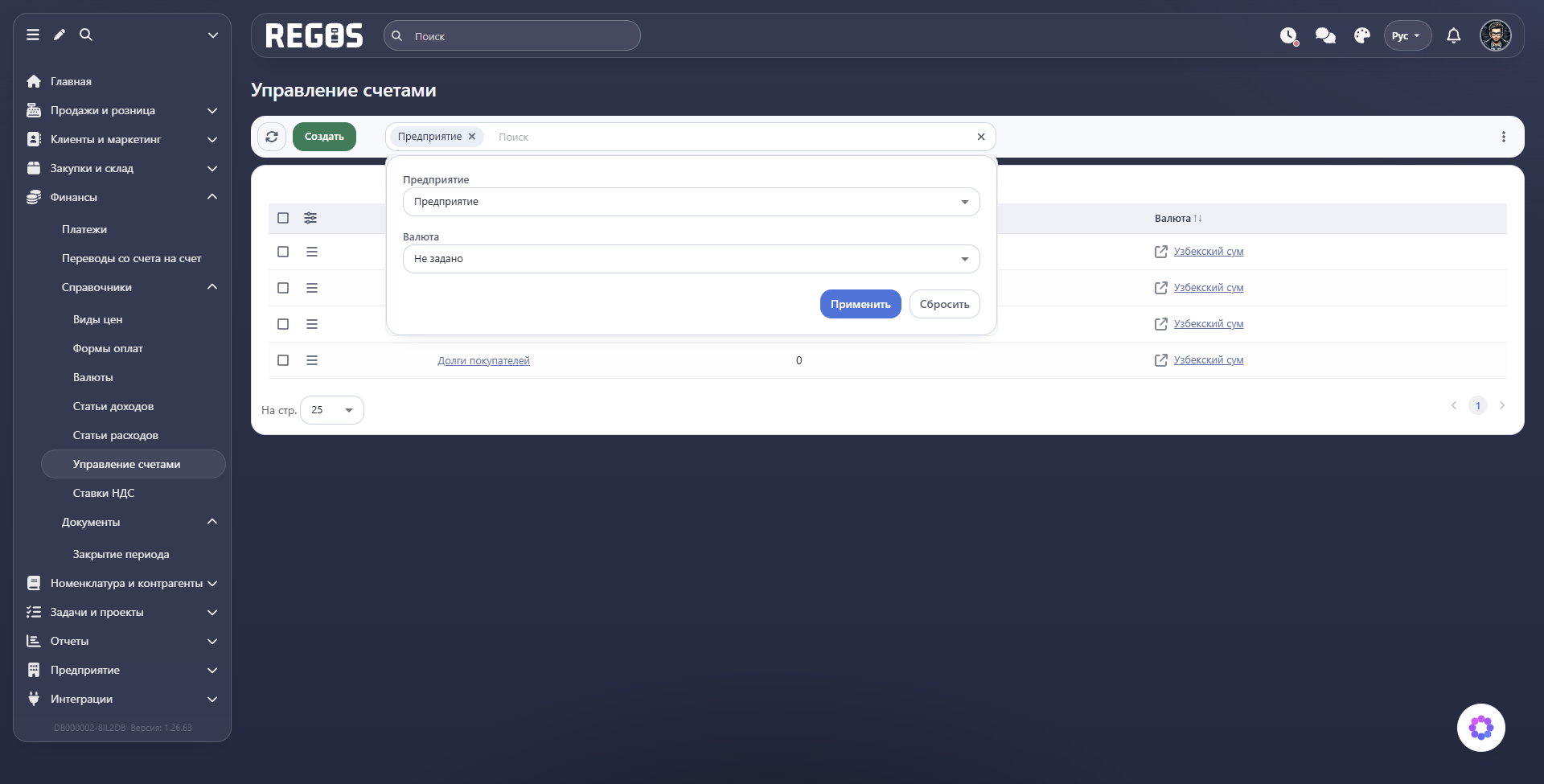The image size is (1544, 784).
Task: Open row menu for Долги покупателей
Action: pyautogui.click(x=312, y=360)
